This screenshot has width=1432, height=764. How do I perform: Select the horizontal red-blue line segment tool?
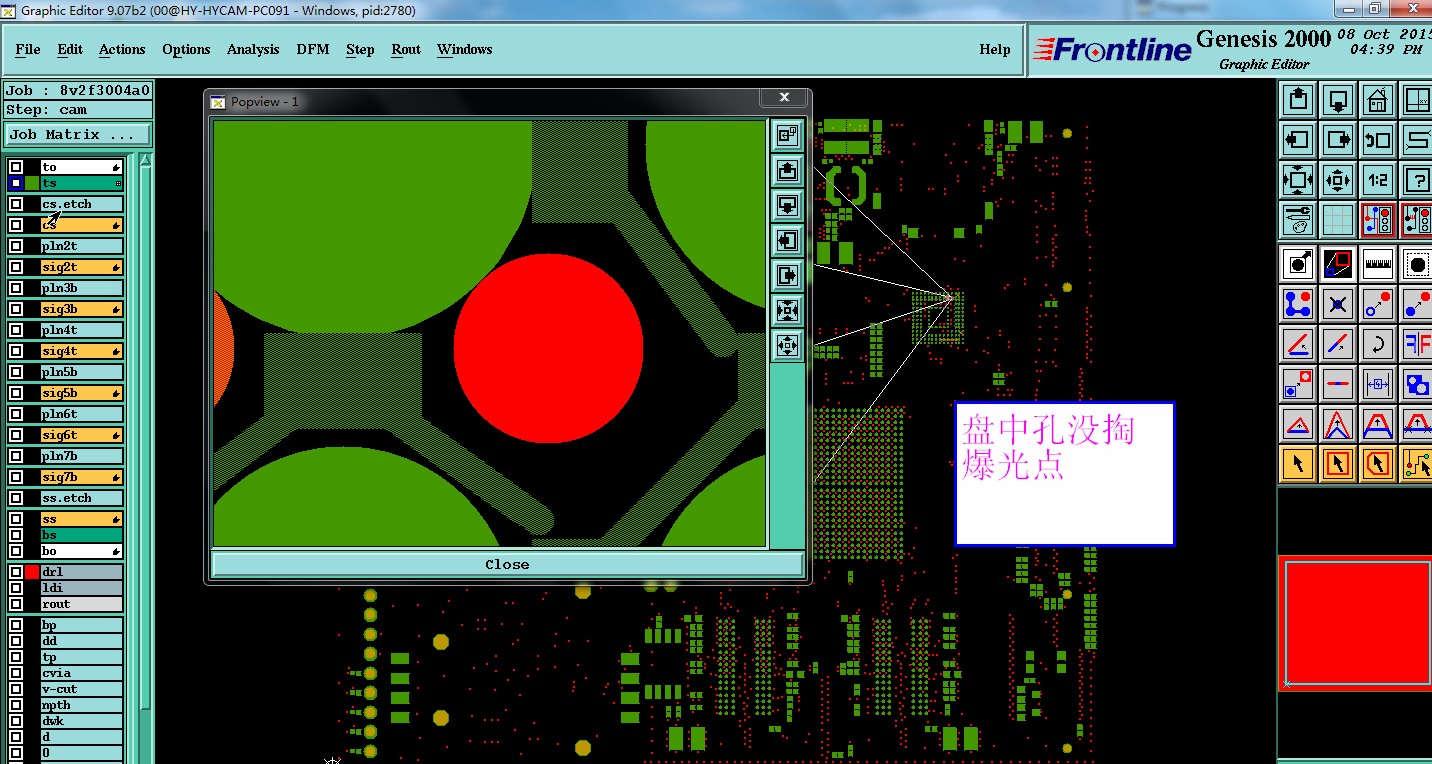click(1338, 384)
